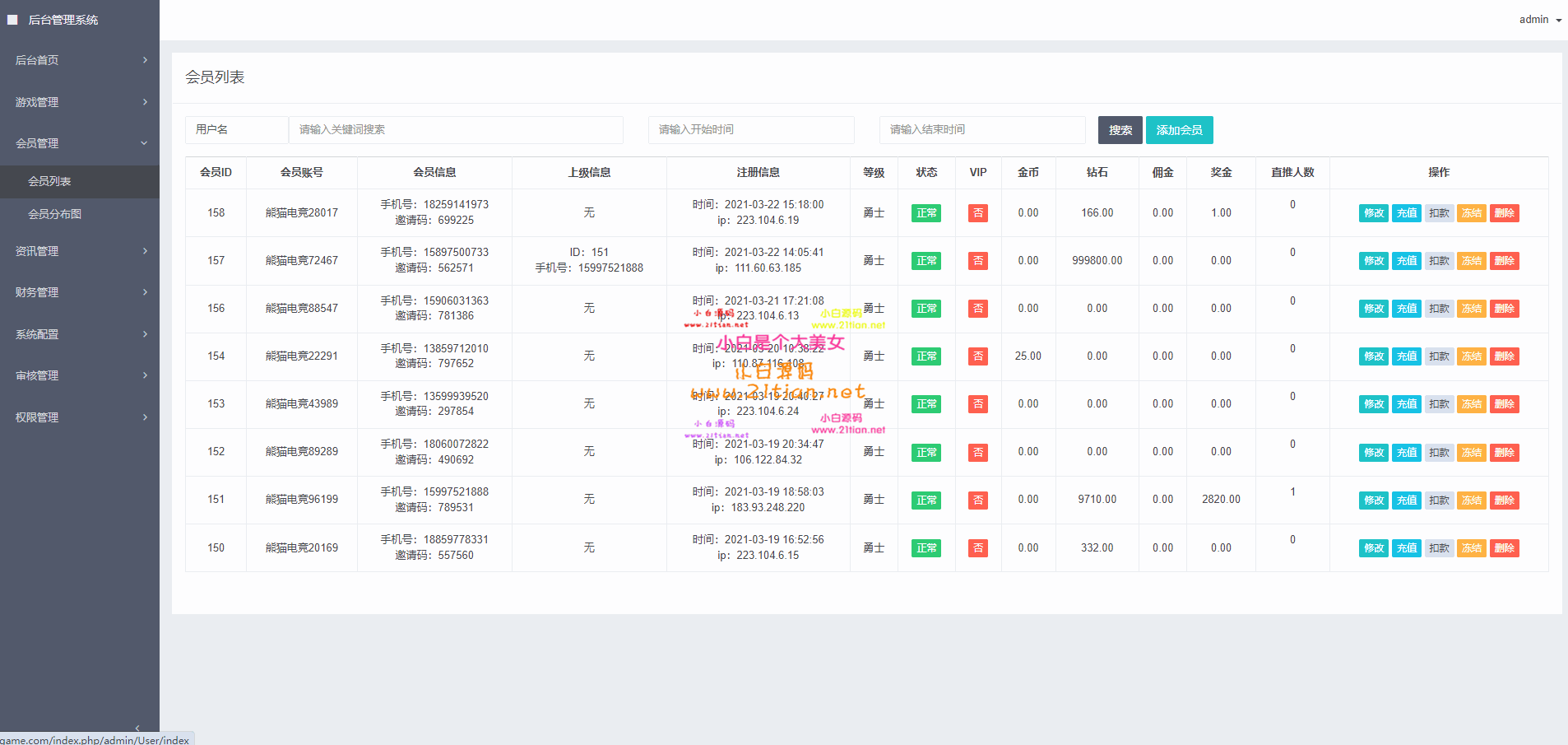Open the admin user dropdown

(x=1539, y=20)
